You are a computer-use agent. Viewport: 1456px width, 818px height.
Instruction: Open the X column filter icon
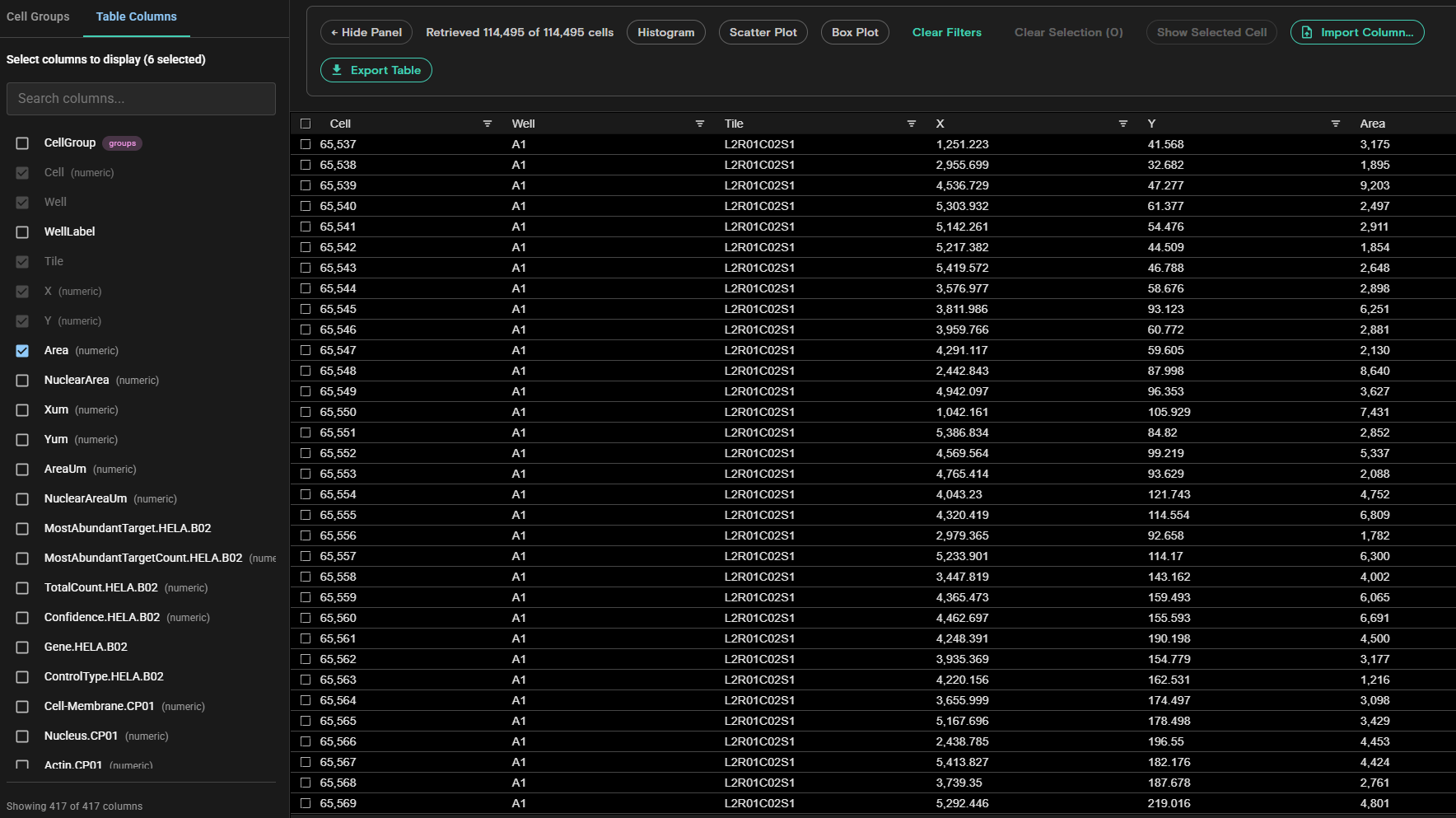point(1123,124)
